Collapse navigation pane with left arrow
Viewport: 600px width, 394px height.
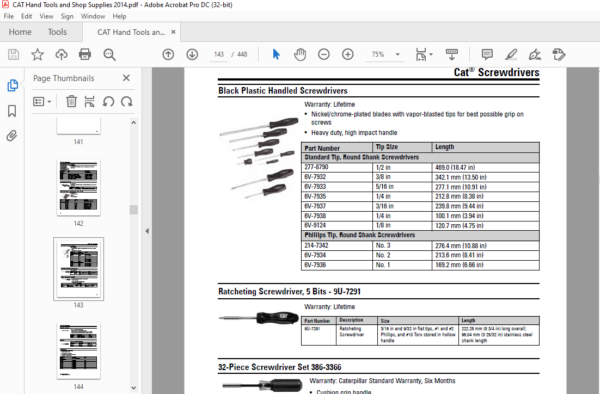147,231
